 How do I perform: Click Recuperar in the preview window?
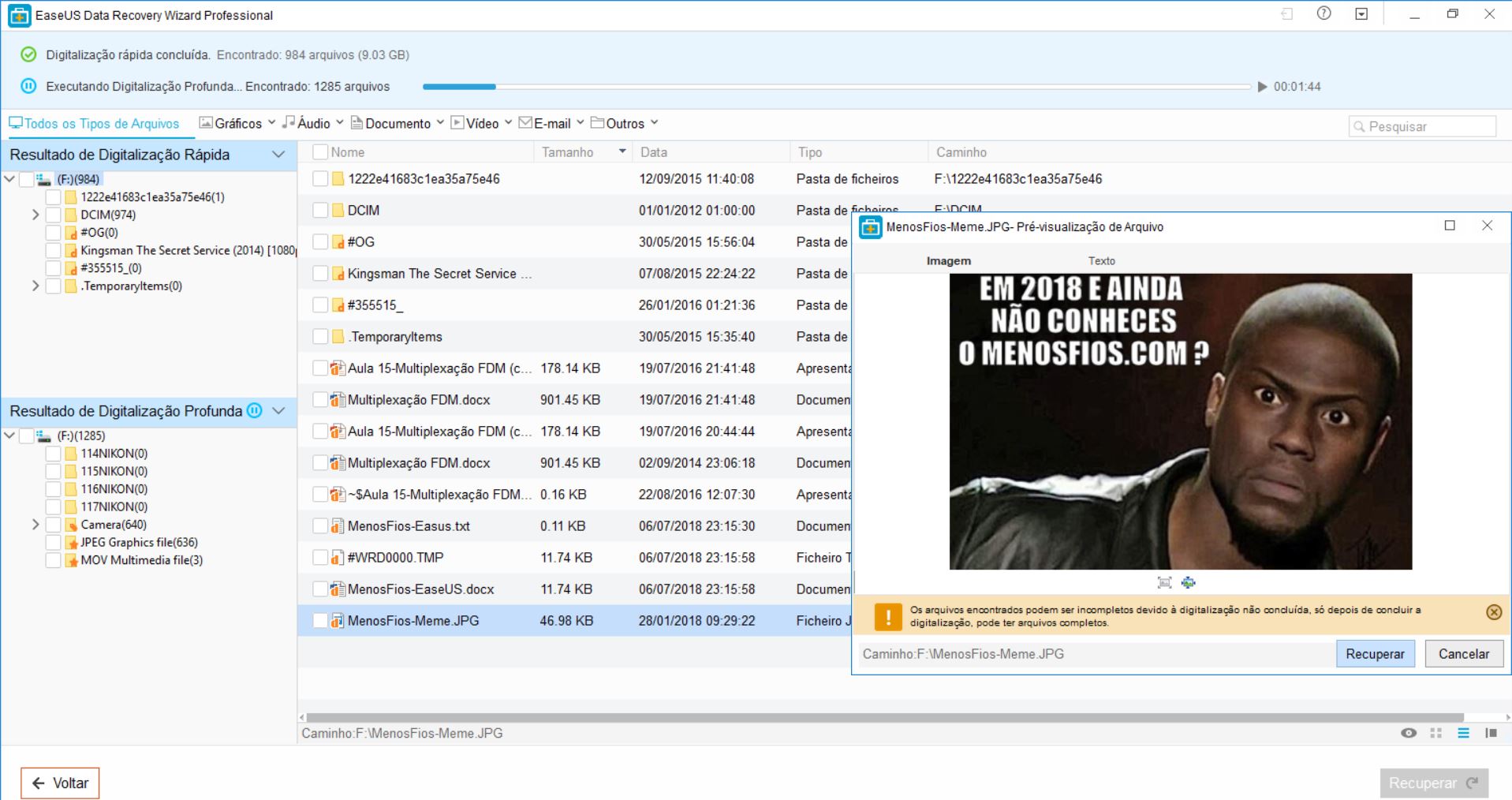coord(1376,654)
